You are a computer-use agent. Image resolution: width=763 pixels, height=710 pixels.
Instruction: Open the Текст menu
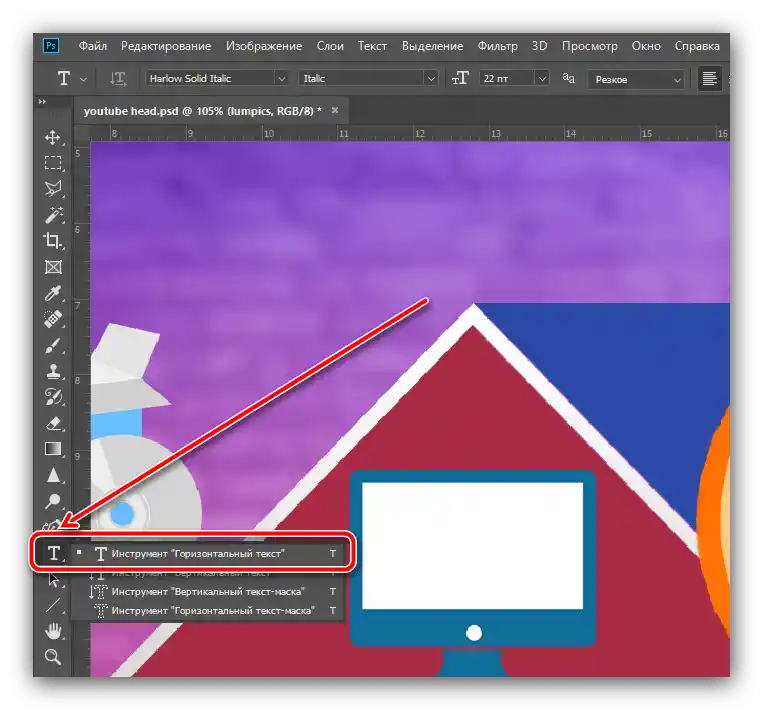[x=372, y=46]
